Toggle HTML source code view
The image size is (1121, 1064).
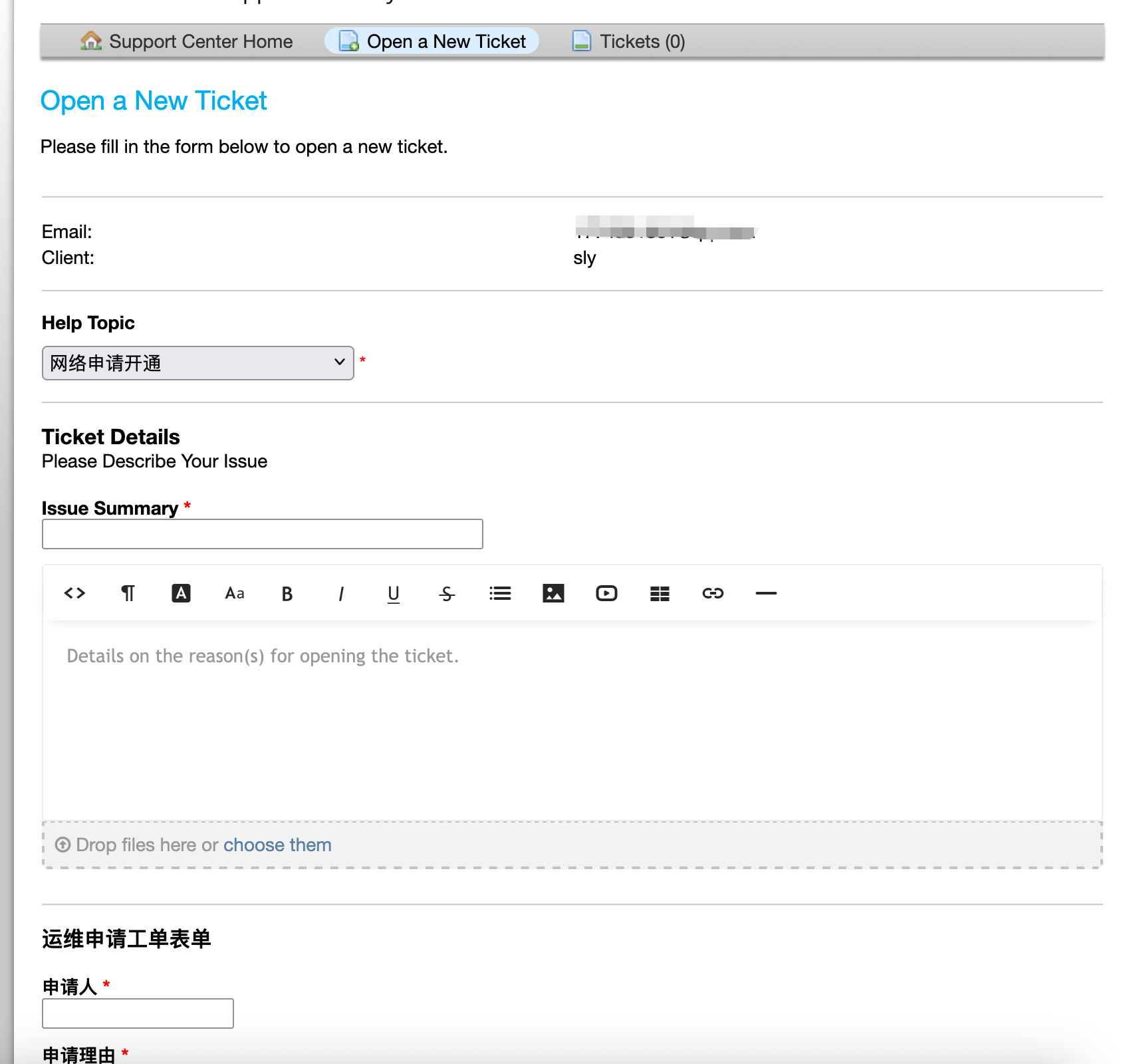[74, 593]
